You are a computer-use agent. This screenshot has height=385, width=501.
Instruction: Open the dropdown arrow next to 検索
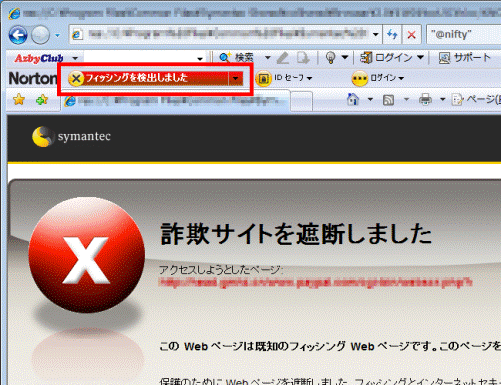click(267, 58)
